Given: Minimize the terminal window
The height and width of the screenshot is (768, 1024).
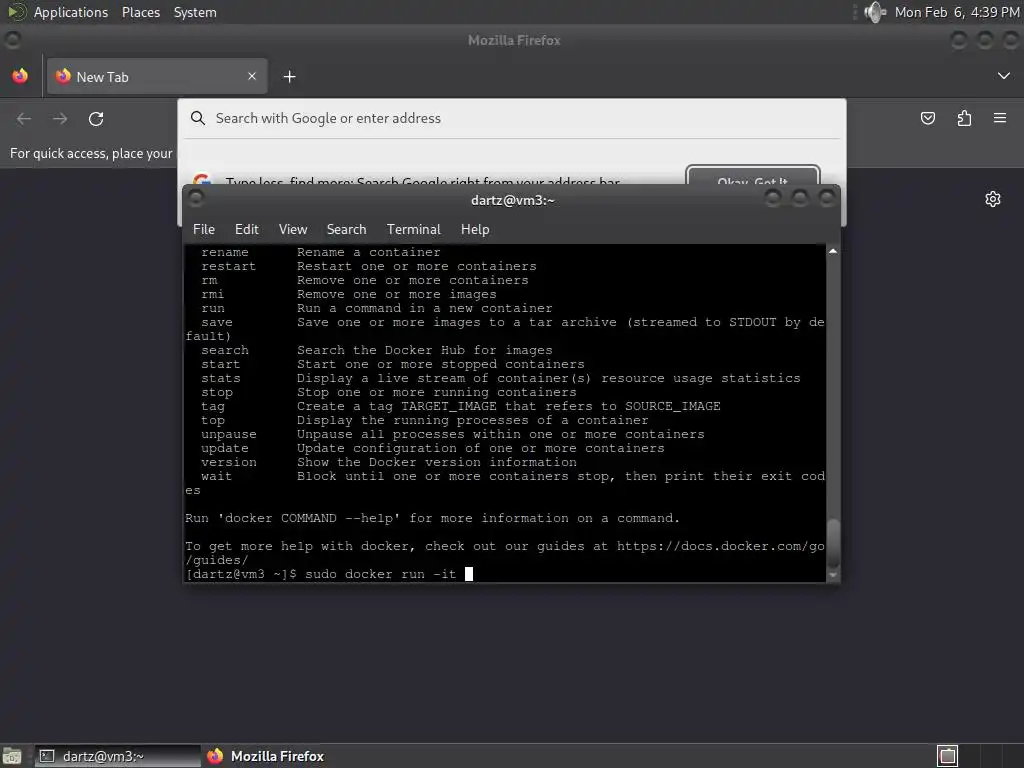Looking at the screenshot, I should tap(773, 198).
